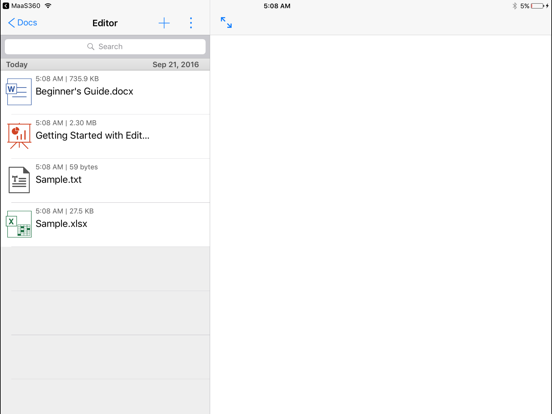The image size is (552, 414).
Task: Open the Word icon for Beginner's Guide.docx
Action: (19, 92)
